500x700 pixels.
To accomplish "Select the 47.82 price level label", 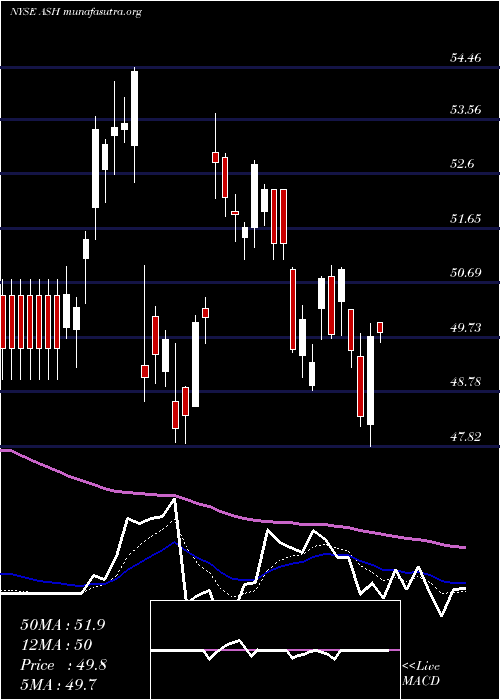I will point(465,437).
